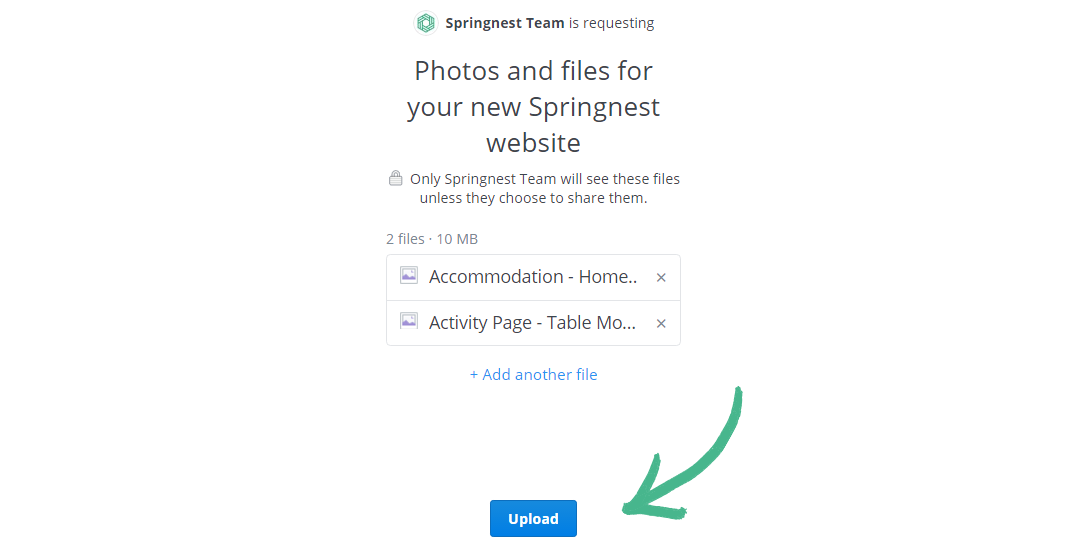Image resolution: width=1075 pixels, height=547 pixels.
Task: Remove the Accommodation - Home file
Action: [x=661, y=278]
